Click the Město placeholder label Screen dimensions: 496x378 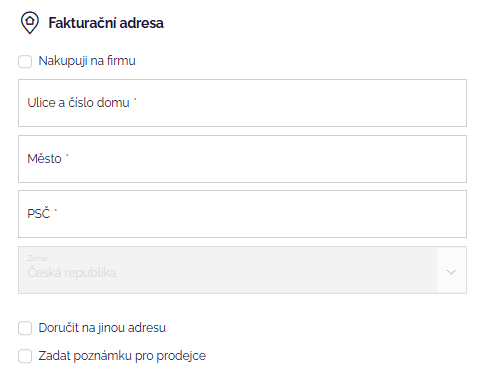44,159
